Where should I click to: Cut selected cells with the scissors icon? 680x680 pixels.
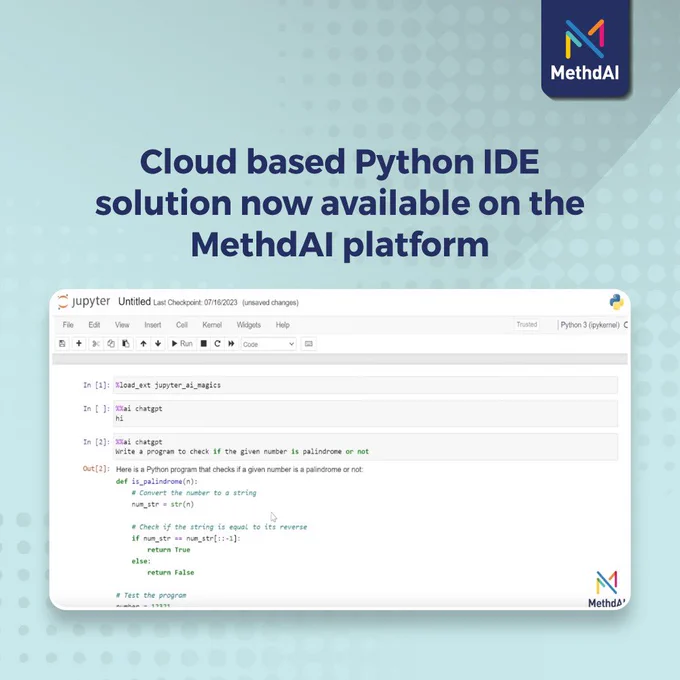coord(96,343)
